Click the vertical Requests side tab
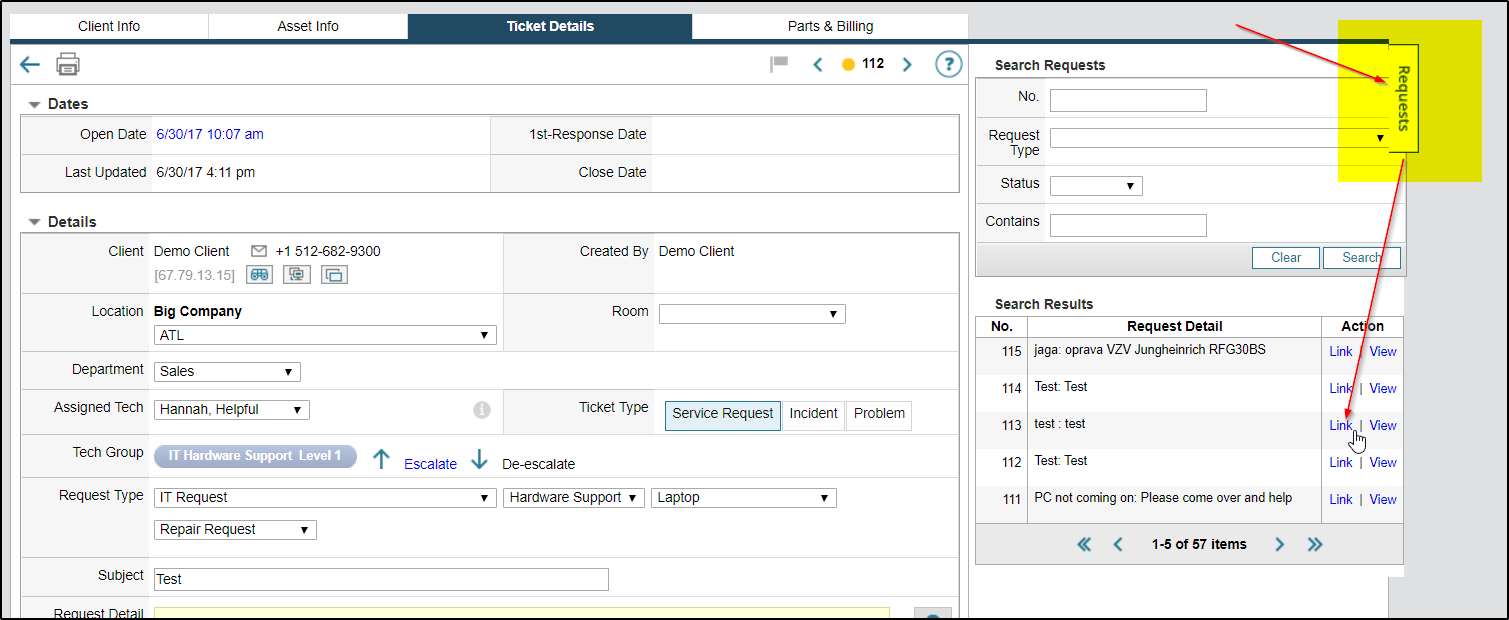Viewport: 1509px width, 620px height. [1403, 98]
